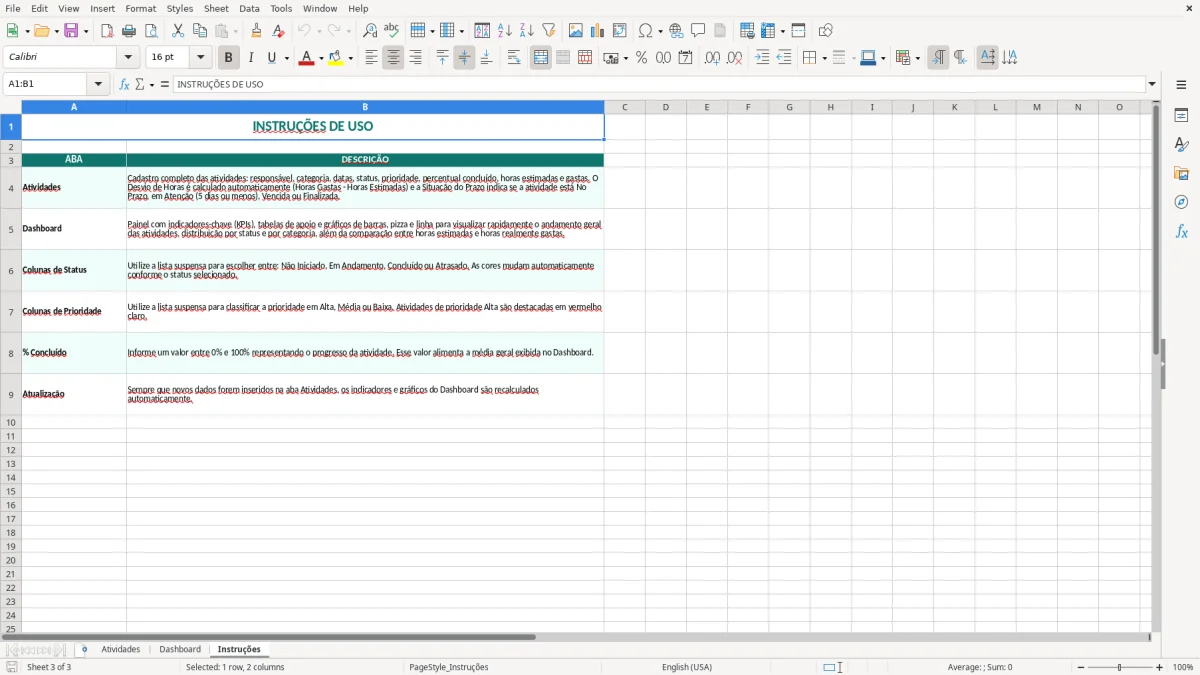The image size is (1200, 675).
Task: Open Find and Replace
Action: [370, 31]
